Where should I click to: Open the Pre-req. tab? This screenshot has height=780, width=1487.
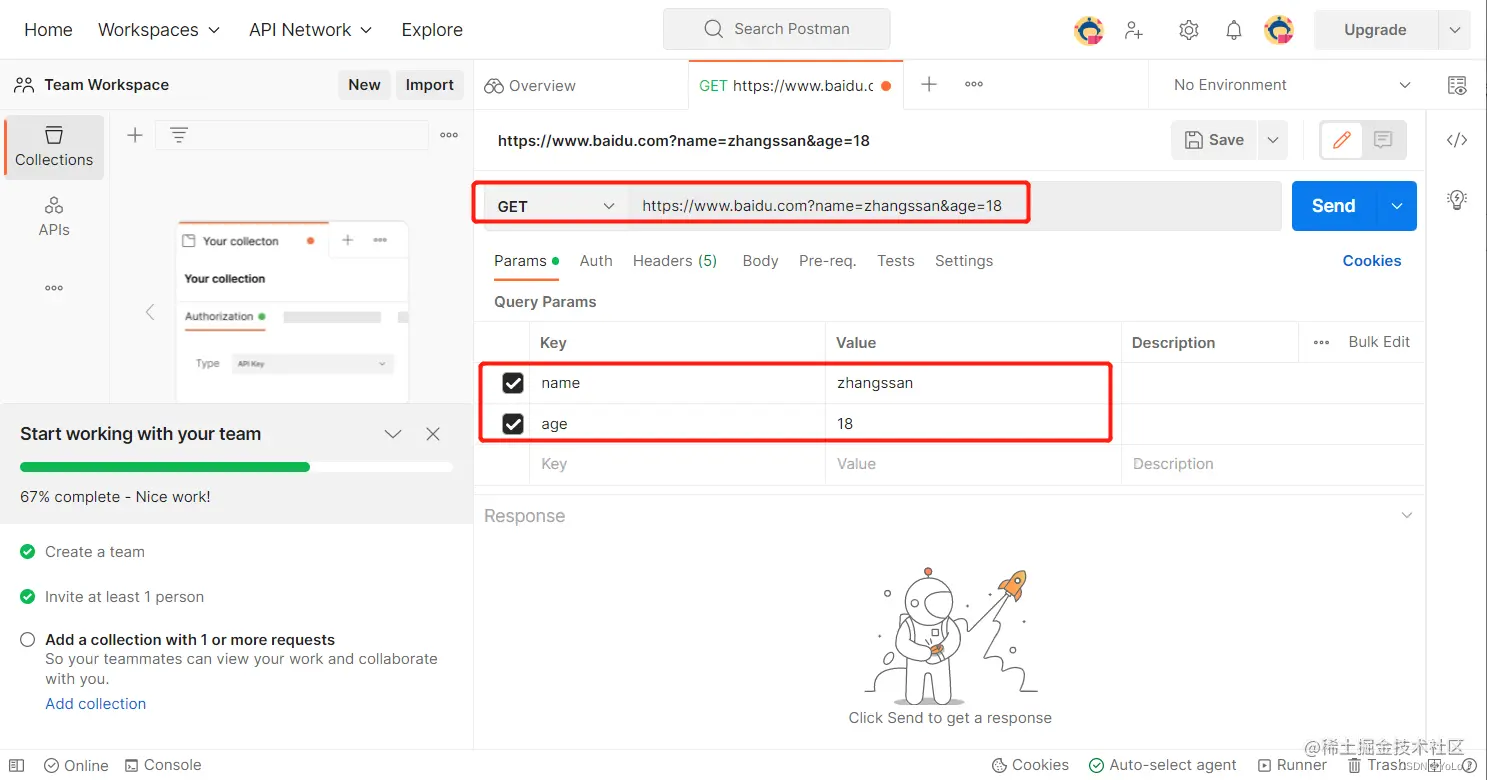pyautogui.click(x=827, y=261)
